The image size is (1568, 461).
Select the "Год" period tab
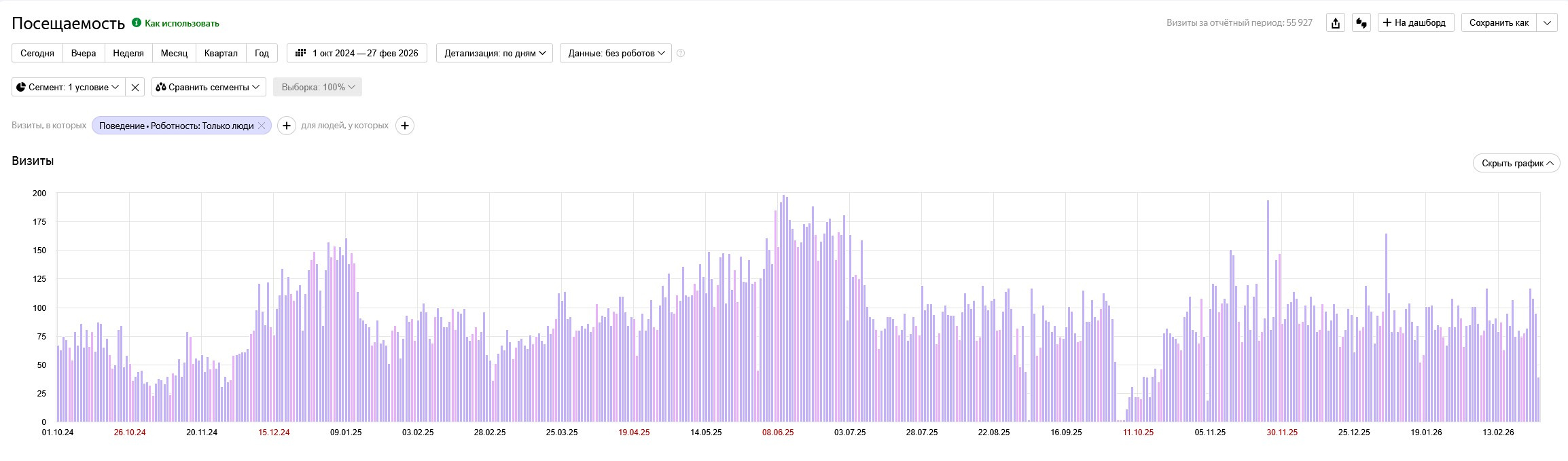pos(262,53)
